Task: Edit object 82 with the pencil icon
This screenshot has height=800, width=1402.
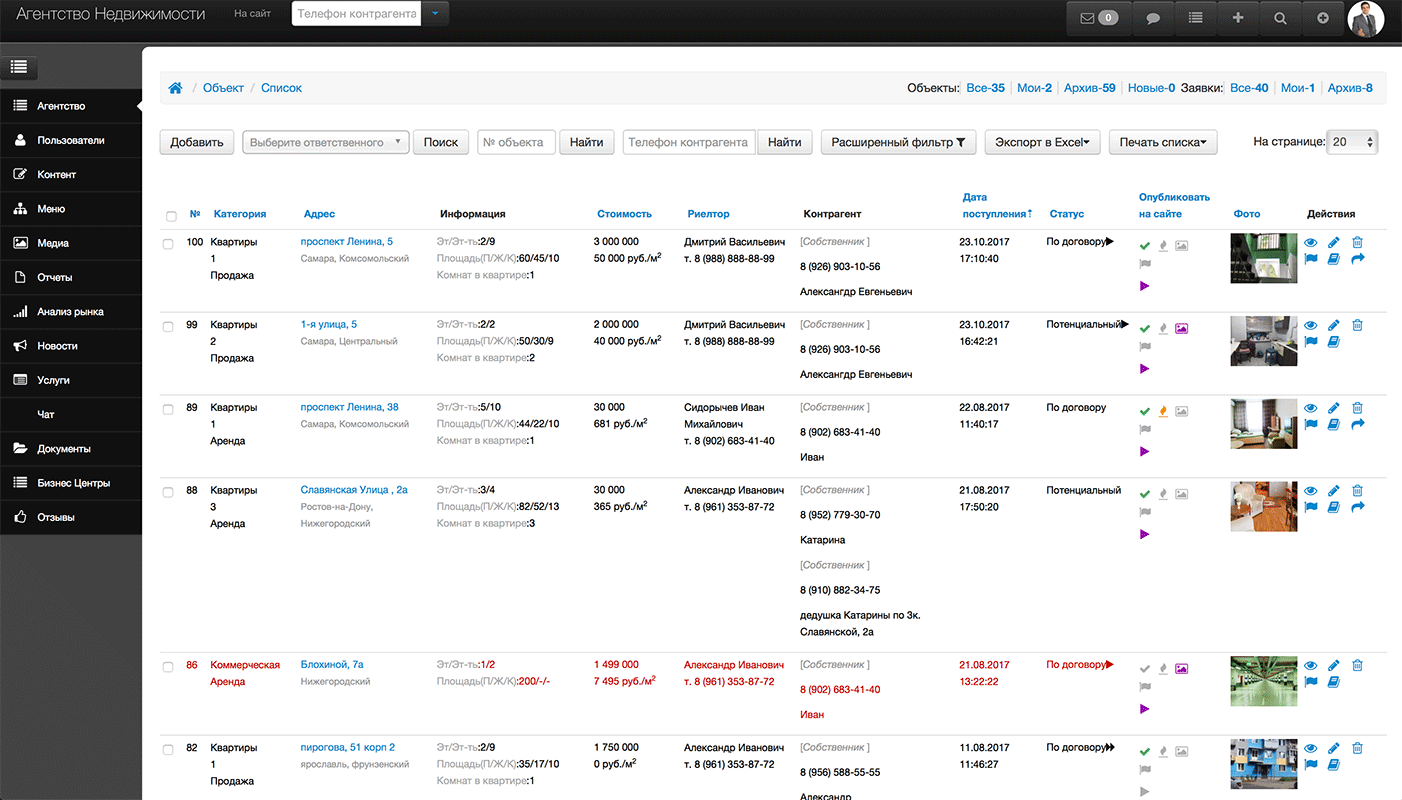Action: pyautogui.click(x=1333, y=748)
